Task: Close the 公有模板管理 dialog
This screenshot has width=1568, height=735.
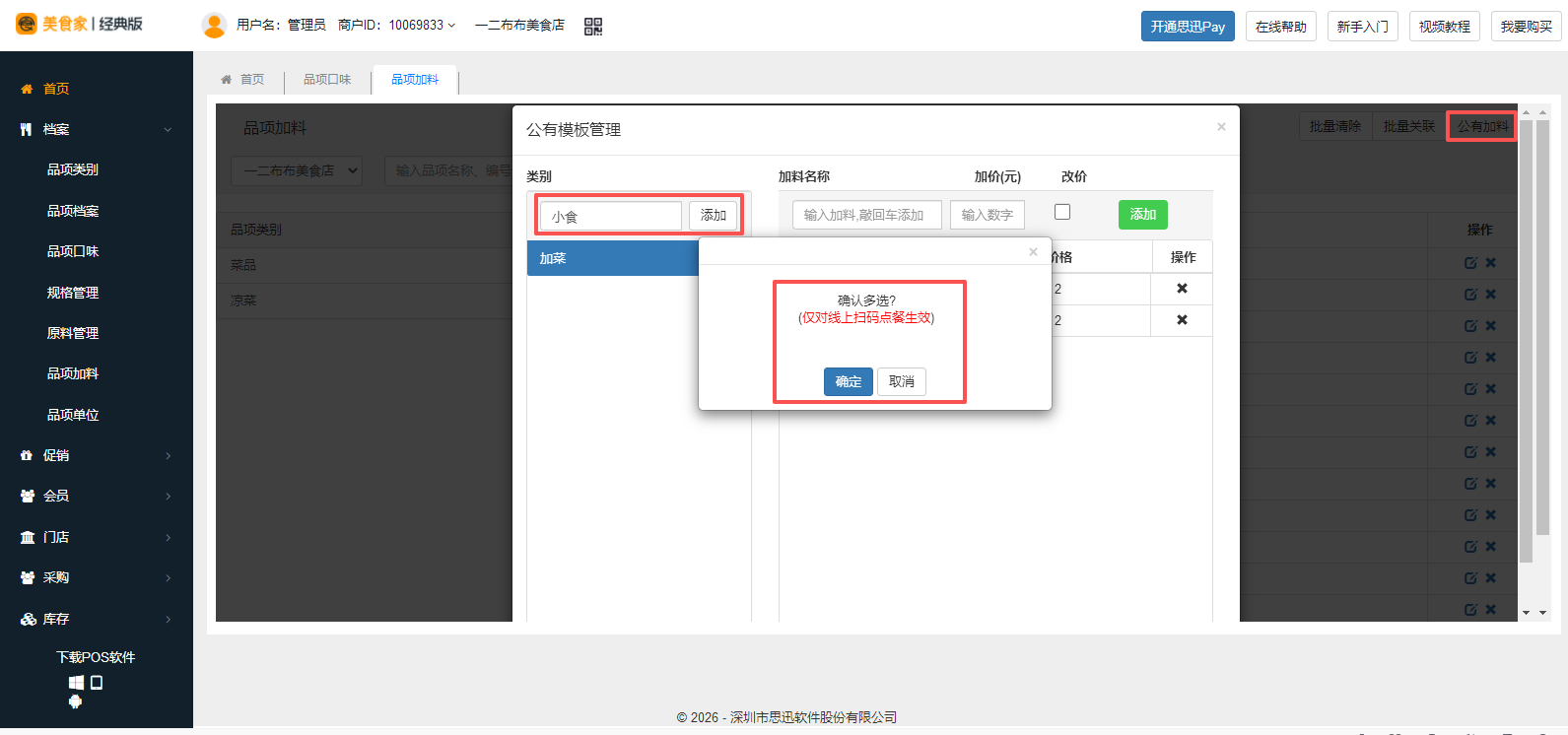Action: coord(1221,127)
